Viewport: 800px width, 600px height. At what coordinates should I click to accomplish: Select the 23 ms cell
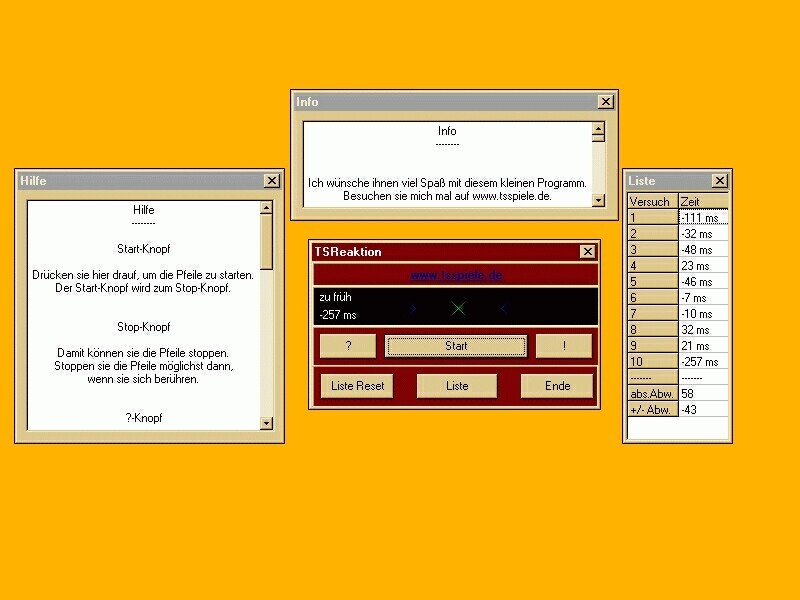pyautogui.click(x=704, y=266)
